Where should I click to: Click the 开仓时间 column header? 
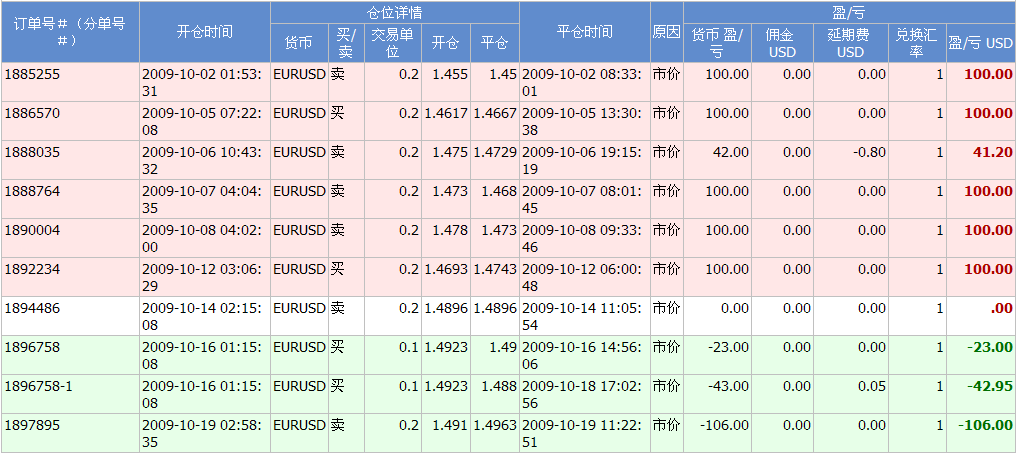click(204, 32)
